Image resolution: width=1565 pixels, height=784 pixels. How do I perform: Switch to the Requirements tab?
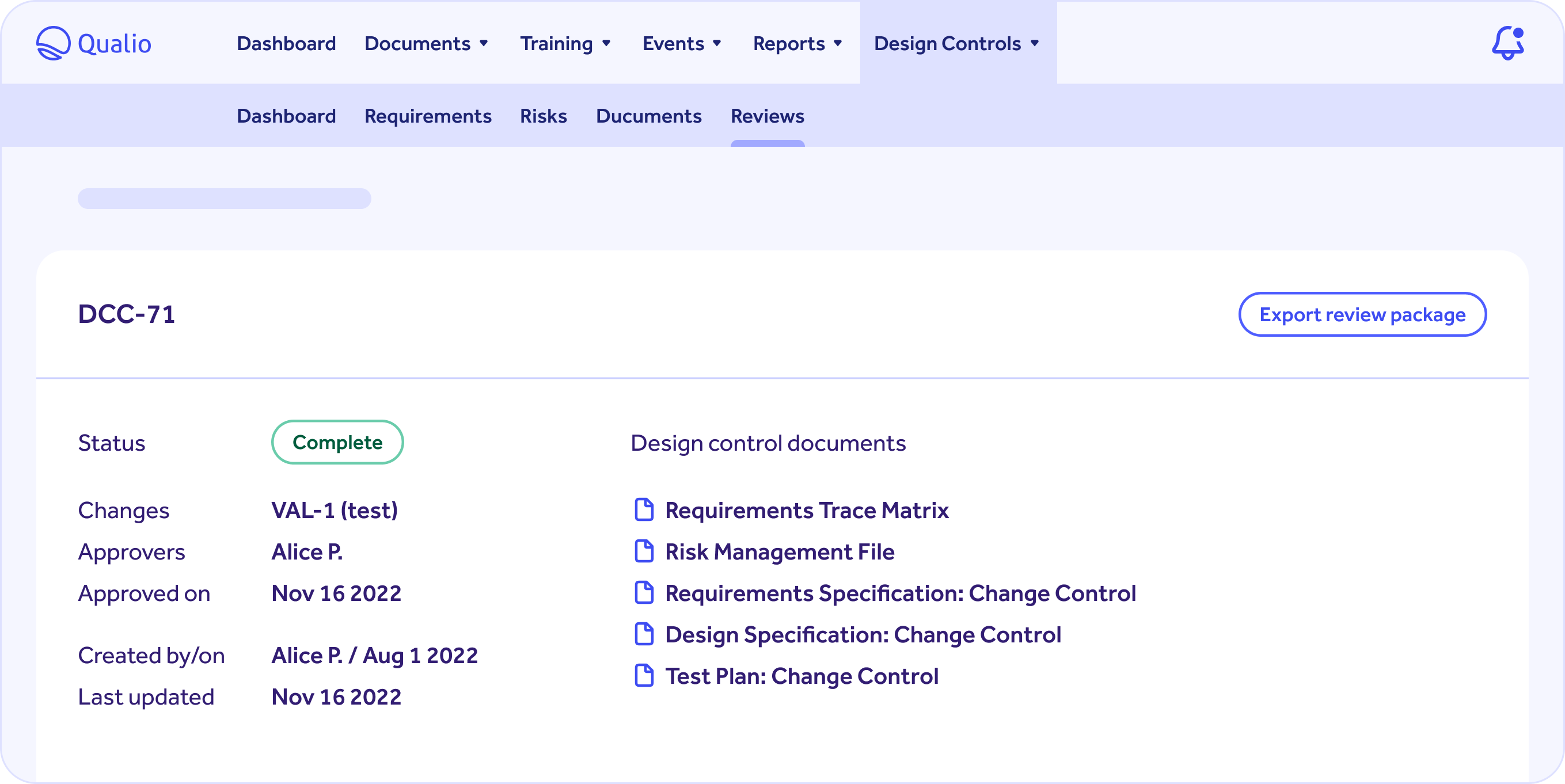428,116
